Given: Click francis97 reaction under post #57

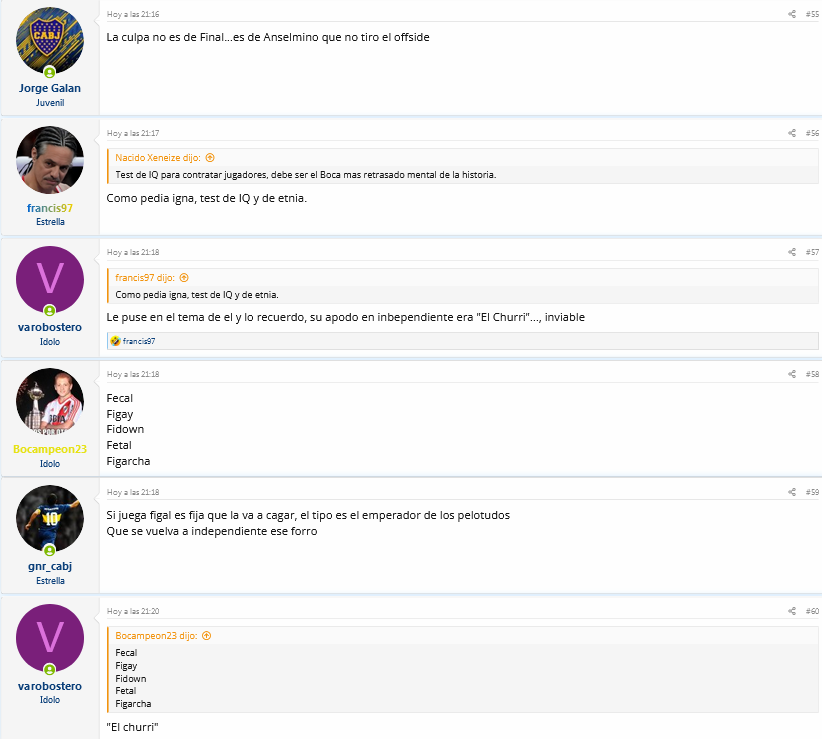Looking at the screenshot, I should coord(139,341).
